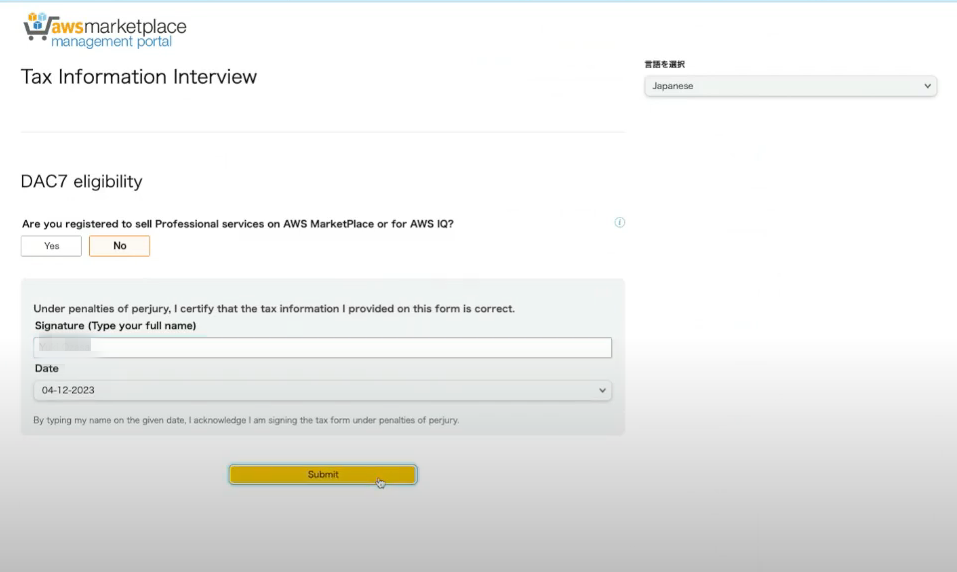
Task: Click the AWS Marketplace management portal logo
Action: pos(105,30)
